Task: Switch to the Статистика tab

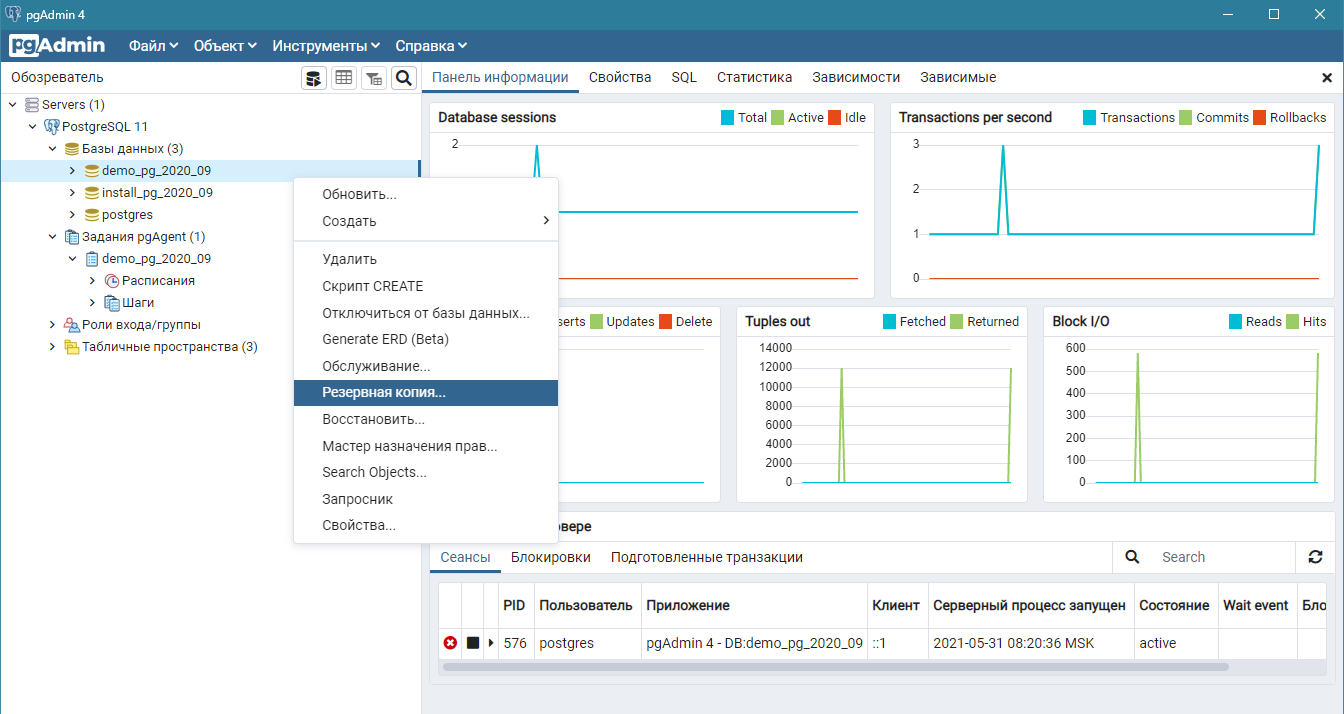Action: click(754, 78)
